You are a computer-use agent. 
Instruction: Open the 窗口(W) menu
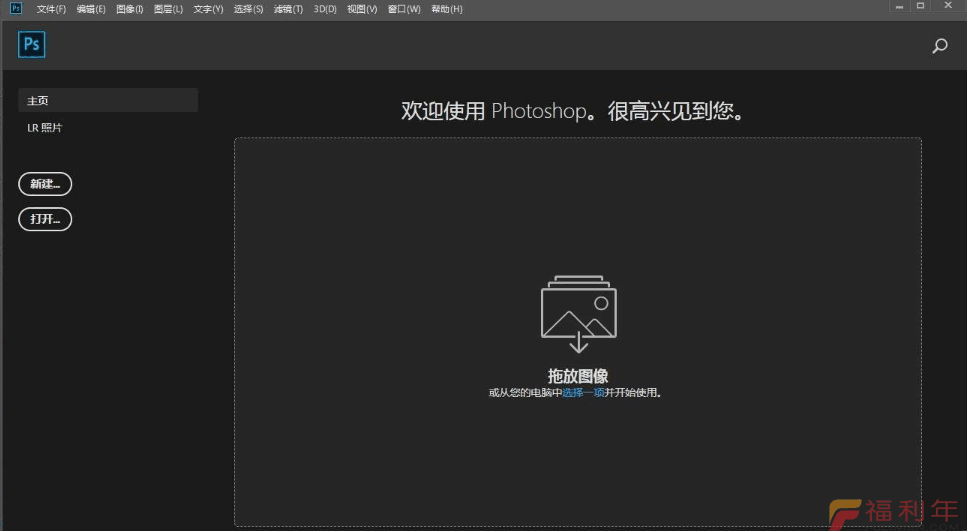pyautogui.click(x=404, y=9)
